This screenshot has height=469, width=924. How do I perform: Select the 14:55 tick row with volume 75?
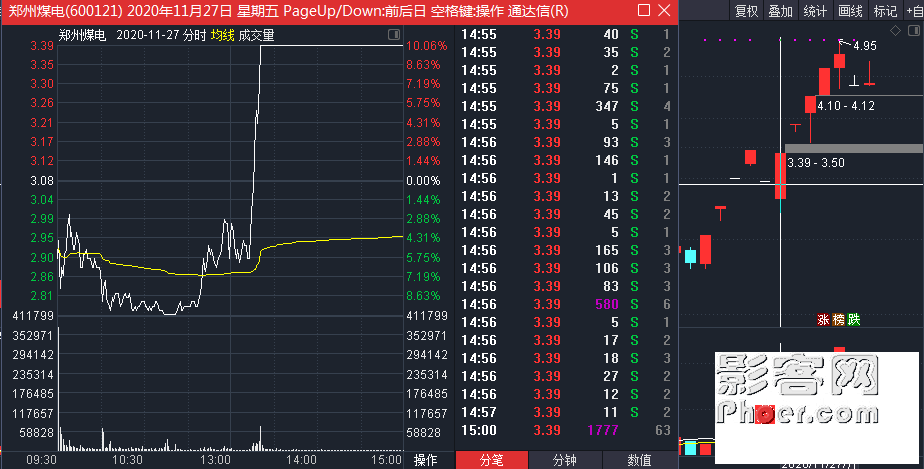tap(566, 88)
